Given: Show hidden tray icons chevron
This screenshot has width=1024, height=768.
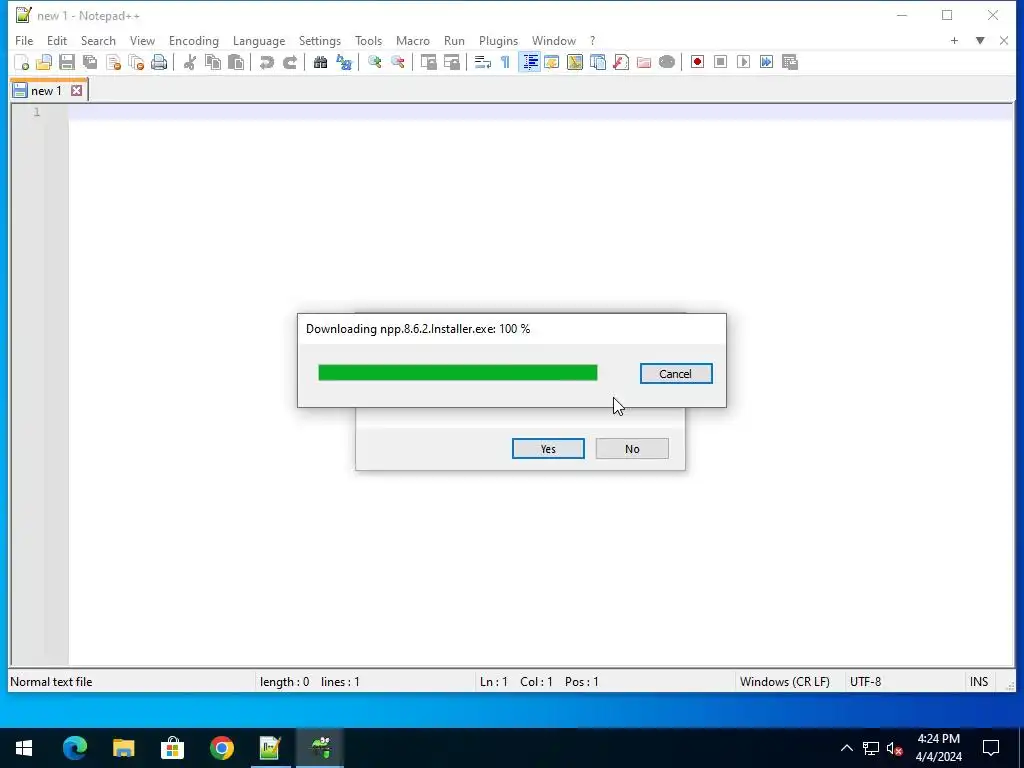Looking at the screenshot, I should (x=846, y=748).
